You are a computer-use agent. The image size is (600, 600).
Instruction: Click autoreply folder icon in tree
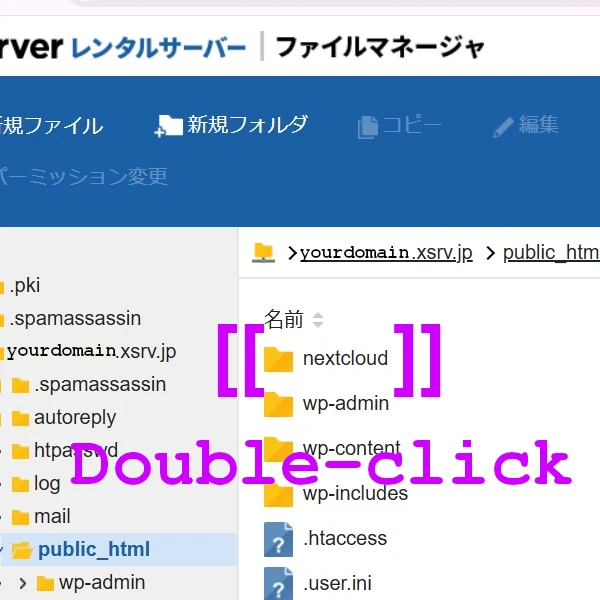click(20, 418)
